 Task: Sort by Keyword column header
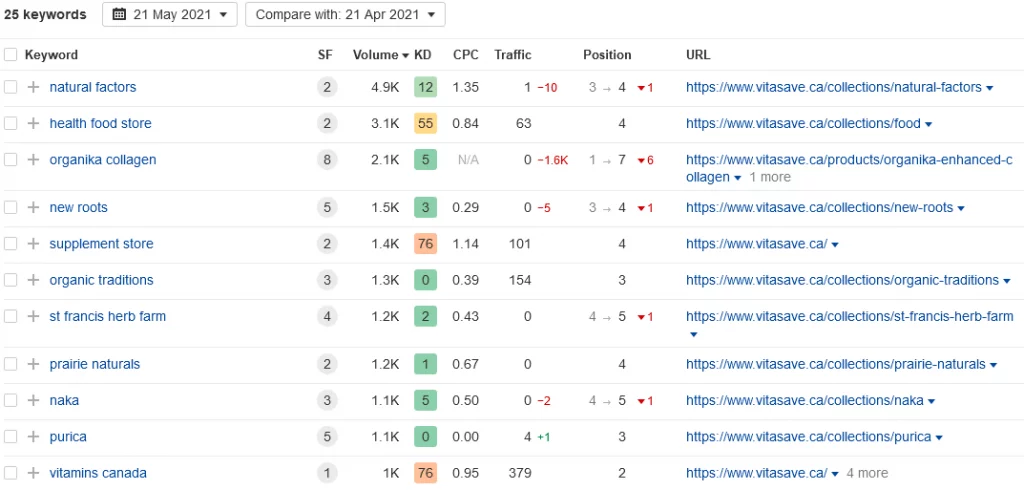tap(51, 55)
